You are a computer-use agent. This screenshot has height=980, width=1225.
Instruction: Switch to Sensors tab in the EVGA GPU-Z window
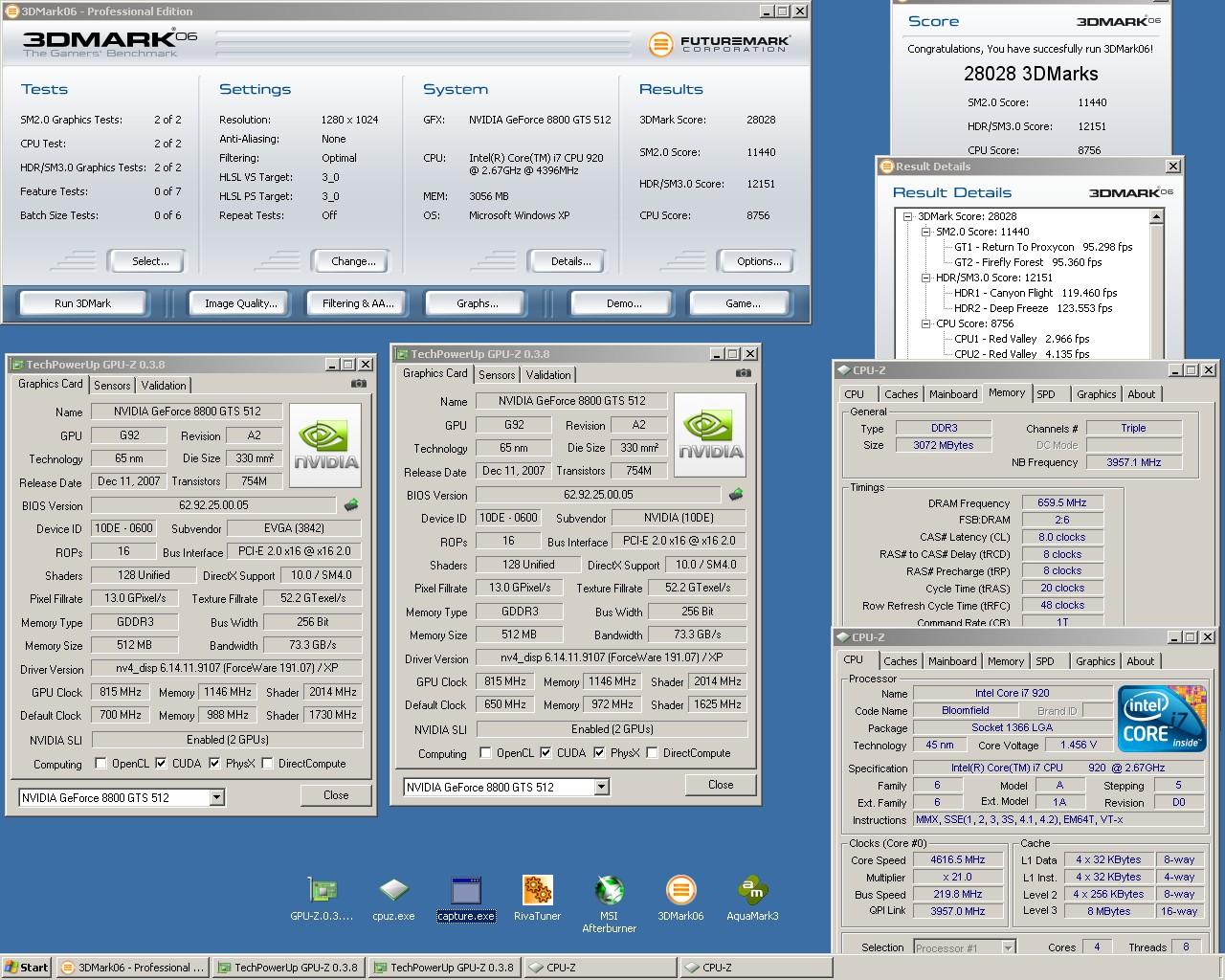pyautogui.click(x=112, y=386)
